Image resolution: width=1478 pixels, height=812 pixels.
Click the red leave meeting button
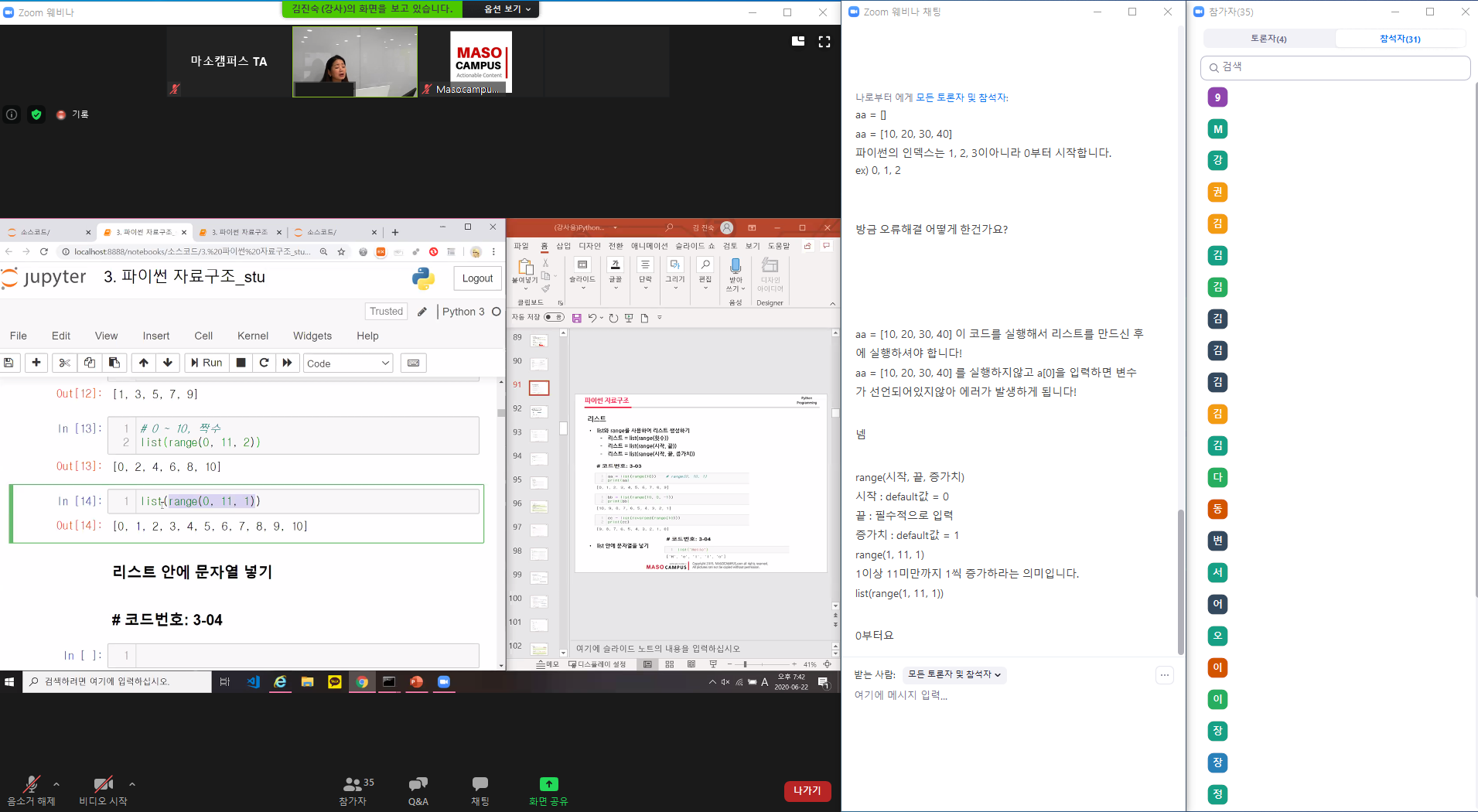pos(807,790)
